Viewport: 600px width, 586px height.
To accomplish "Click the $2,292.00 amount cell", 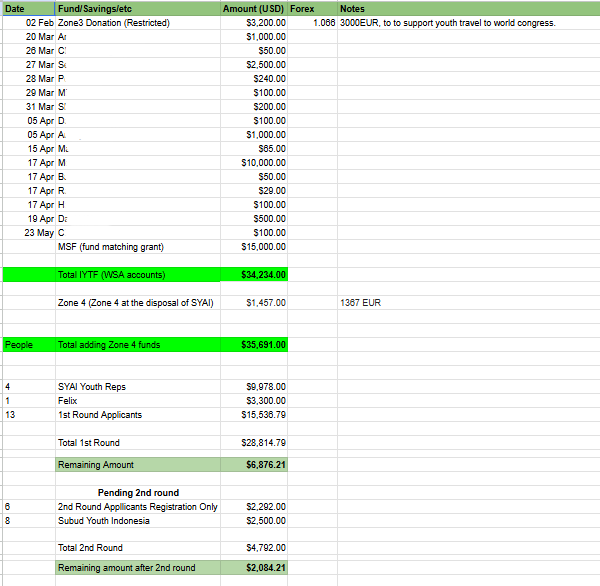I will (254, 507).
